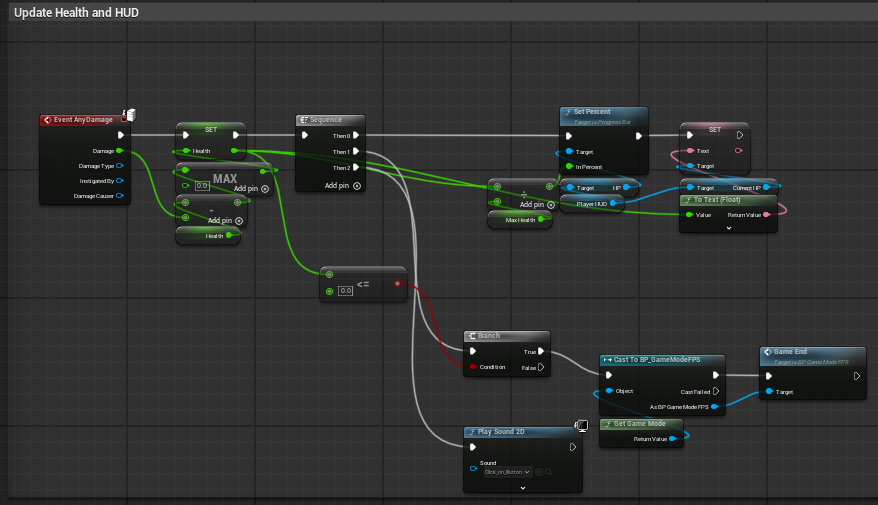The image size is (878, 505).
Task: Click the Get Game Mode function icon
Action: point(608,424)
